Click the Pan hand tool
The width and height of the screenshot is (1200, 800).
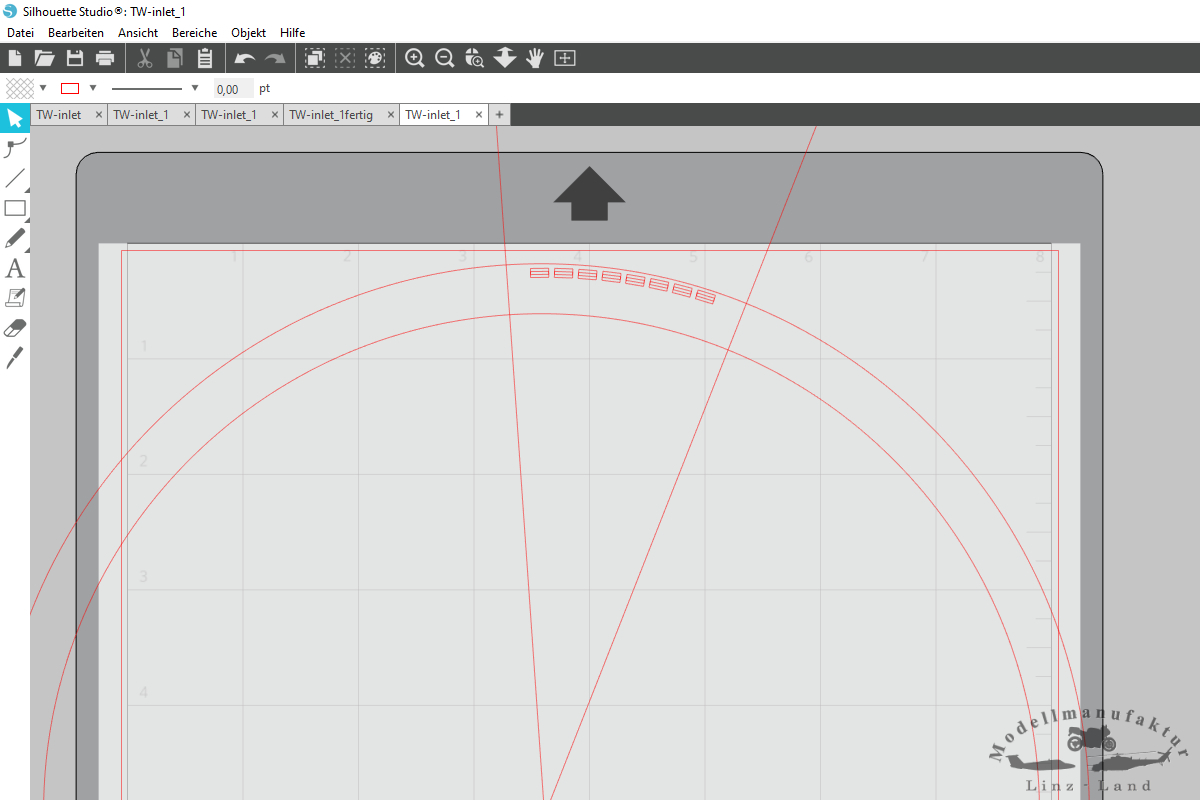535,58
